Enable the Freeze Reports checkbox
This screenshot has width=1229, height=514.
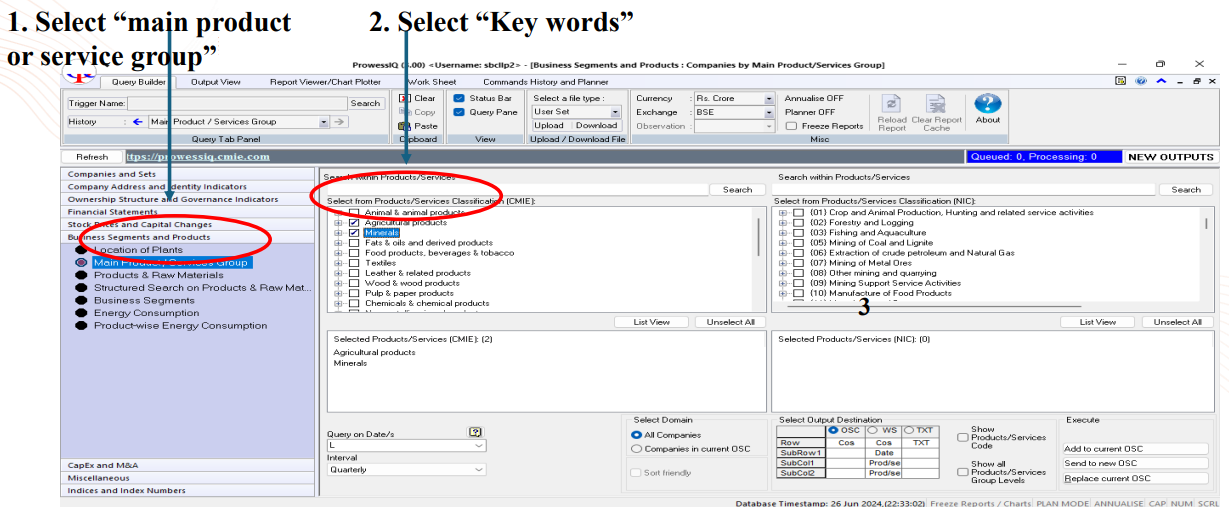pos(791,126)
